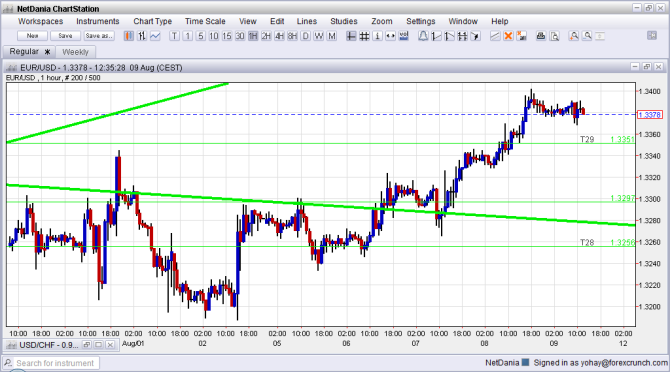The height and width of the screenshot is (372, 670).
Task: Toggle the crosshair cursor icon
Action: (351, 36)
